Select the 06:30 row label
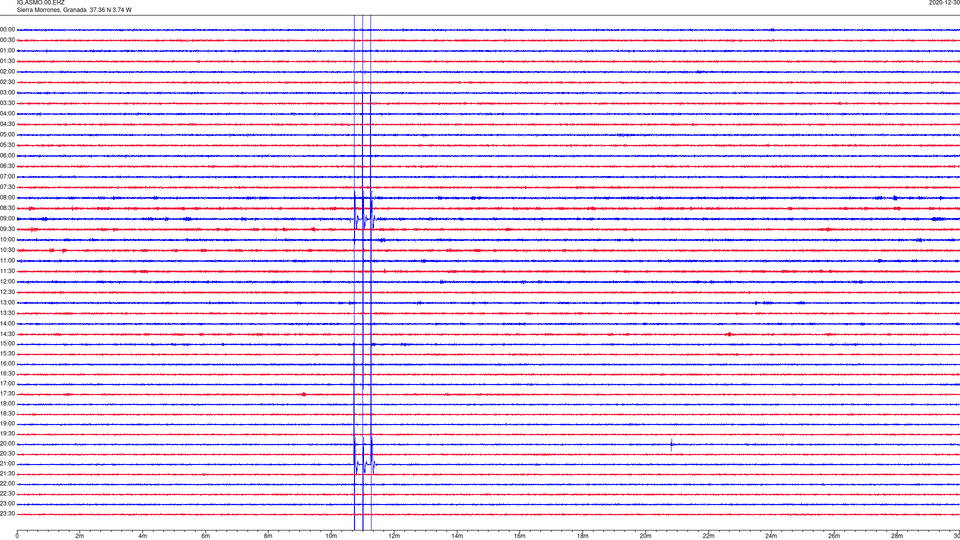Image resolution: width=960 pixels, height=540 pixels. pyautogui.click(x=7, y=166)
